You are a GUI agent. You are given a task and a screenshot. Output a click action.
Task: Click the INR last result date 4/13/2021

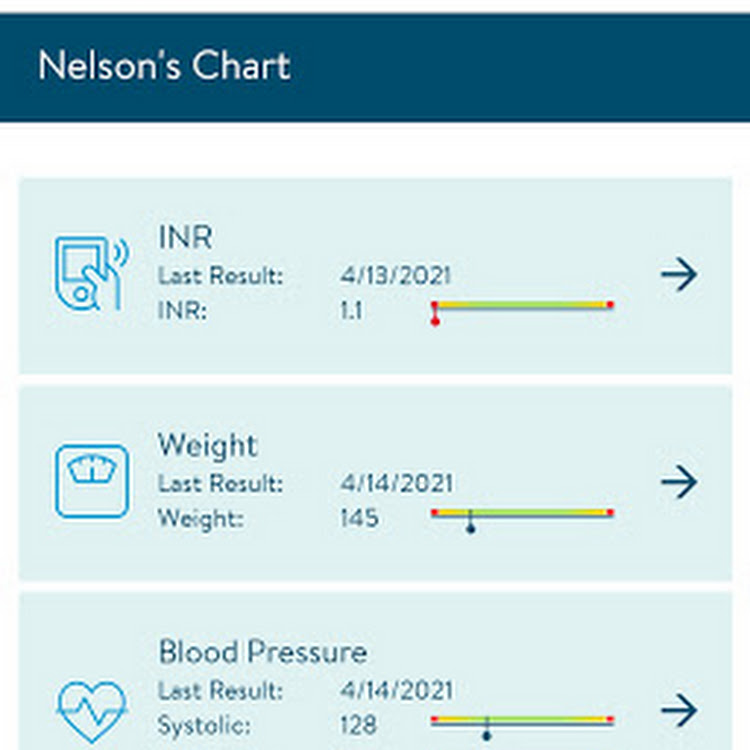point(396,276)
